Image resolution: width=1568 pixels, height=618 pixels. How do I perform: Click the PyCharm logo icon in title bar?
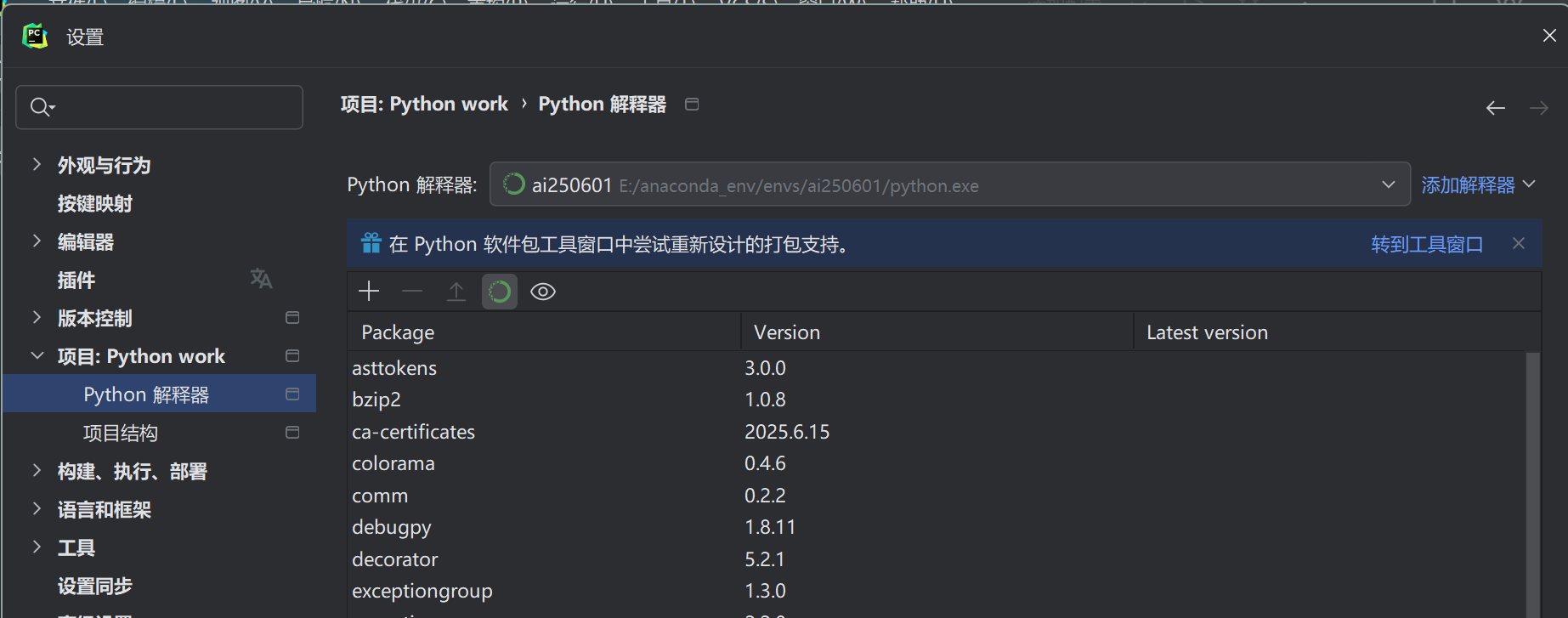(x=35, y=36)
